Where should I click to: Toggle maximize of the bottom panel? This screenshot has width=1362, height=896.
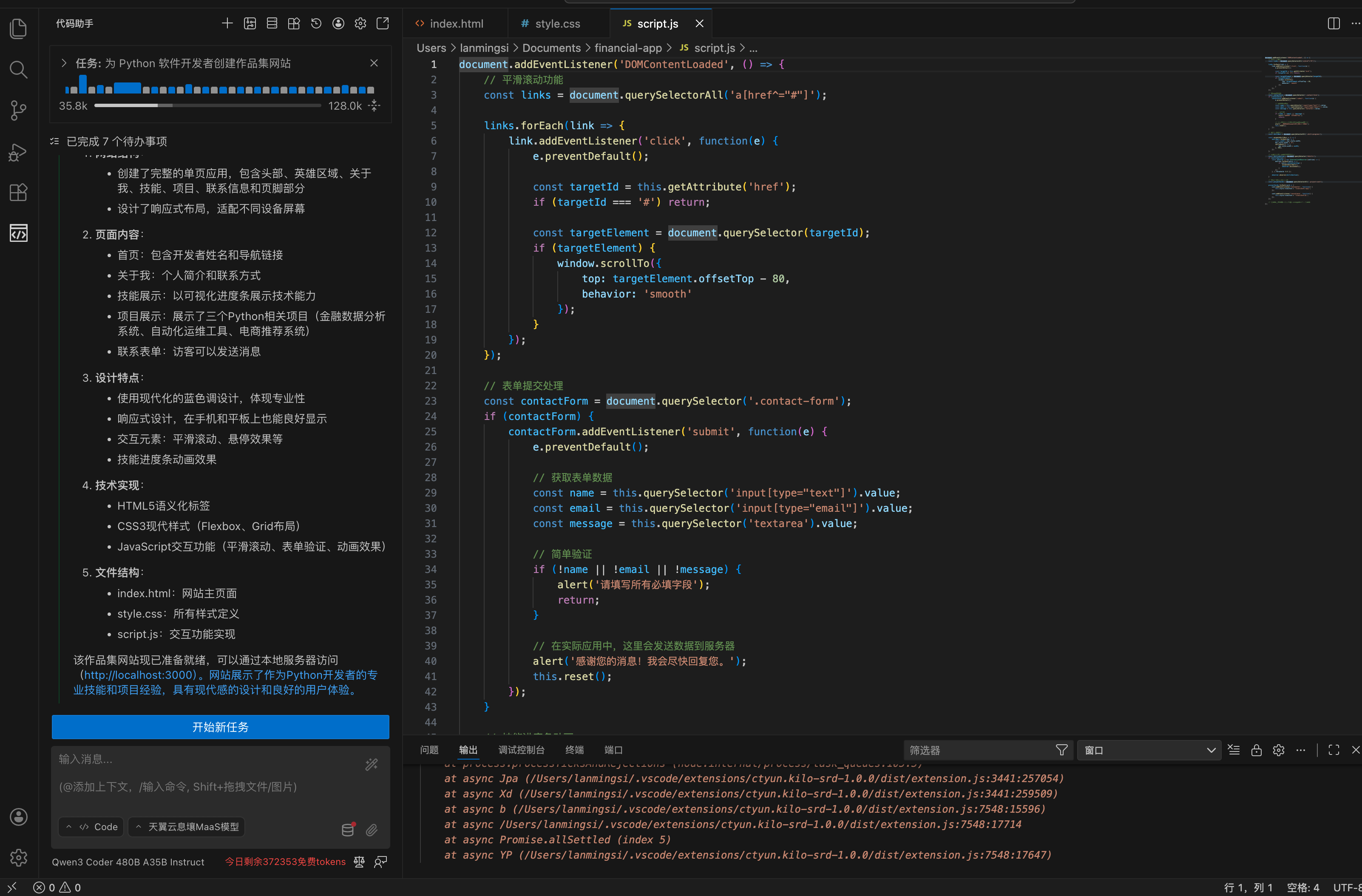[1334, 750]
